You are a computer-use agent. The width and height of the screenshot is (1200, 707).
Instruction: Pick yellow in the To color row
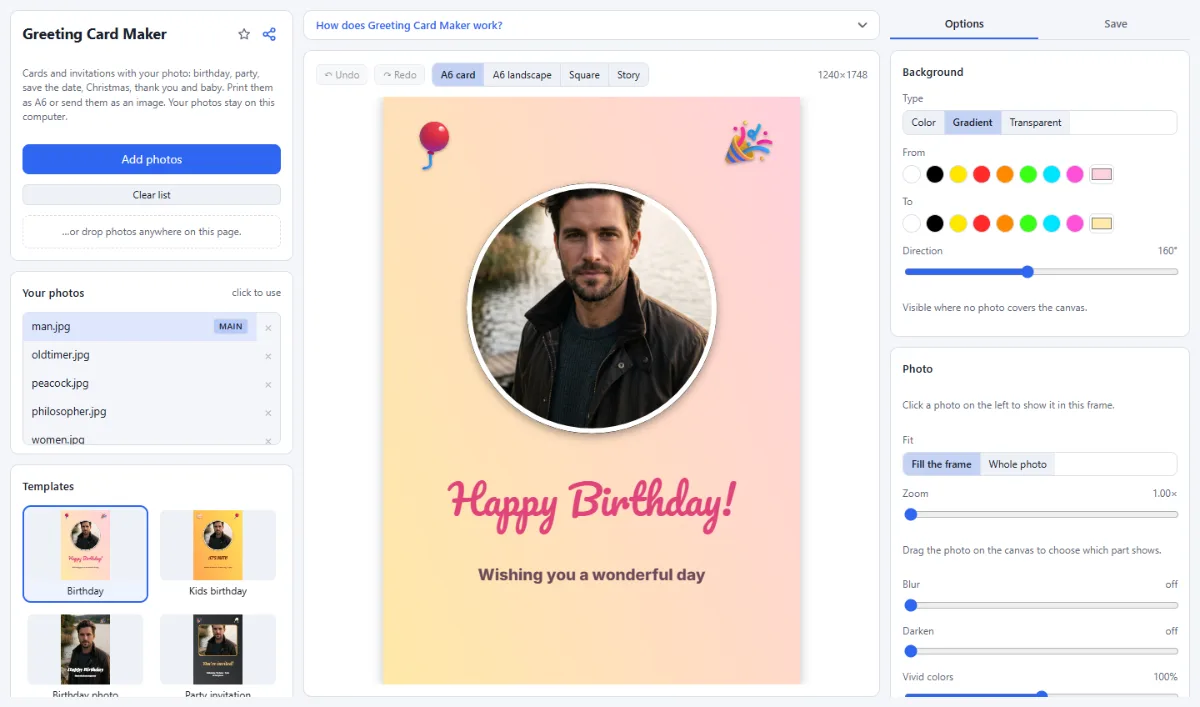pyautogui.click(x=958, y=223)
